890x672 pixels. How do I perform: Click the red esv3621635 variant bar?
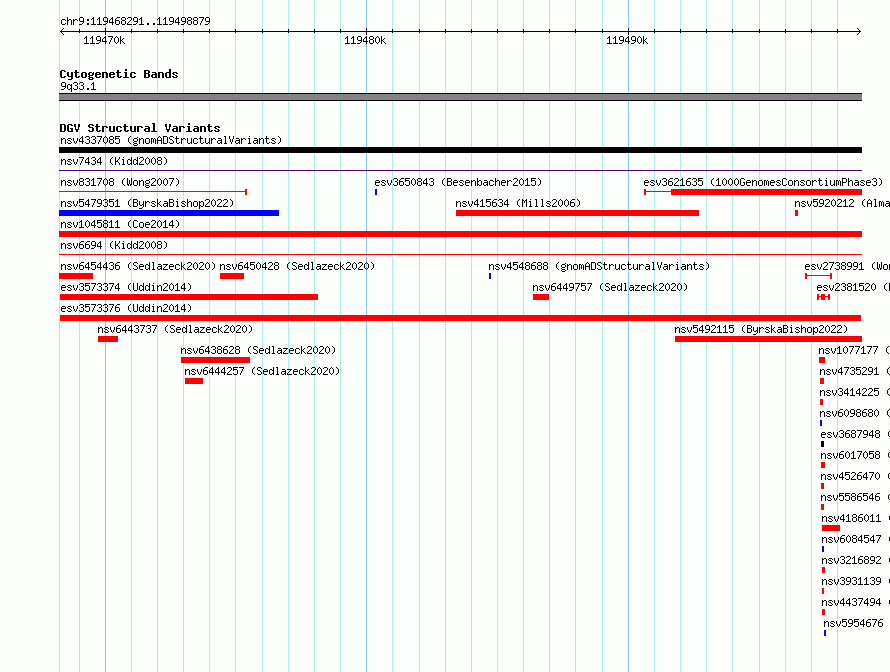click(766, 192)
